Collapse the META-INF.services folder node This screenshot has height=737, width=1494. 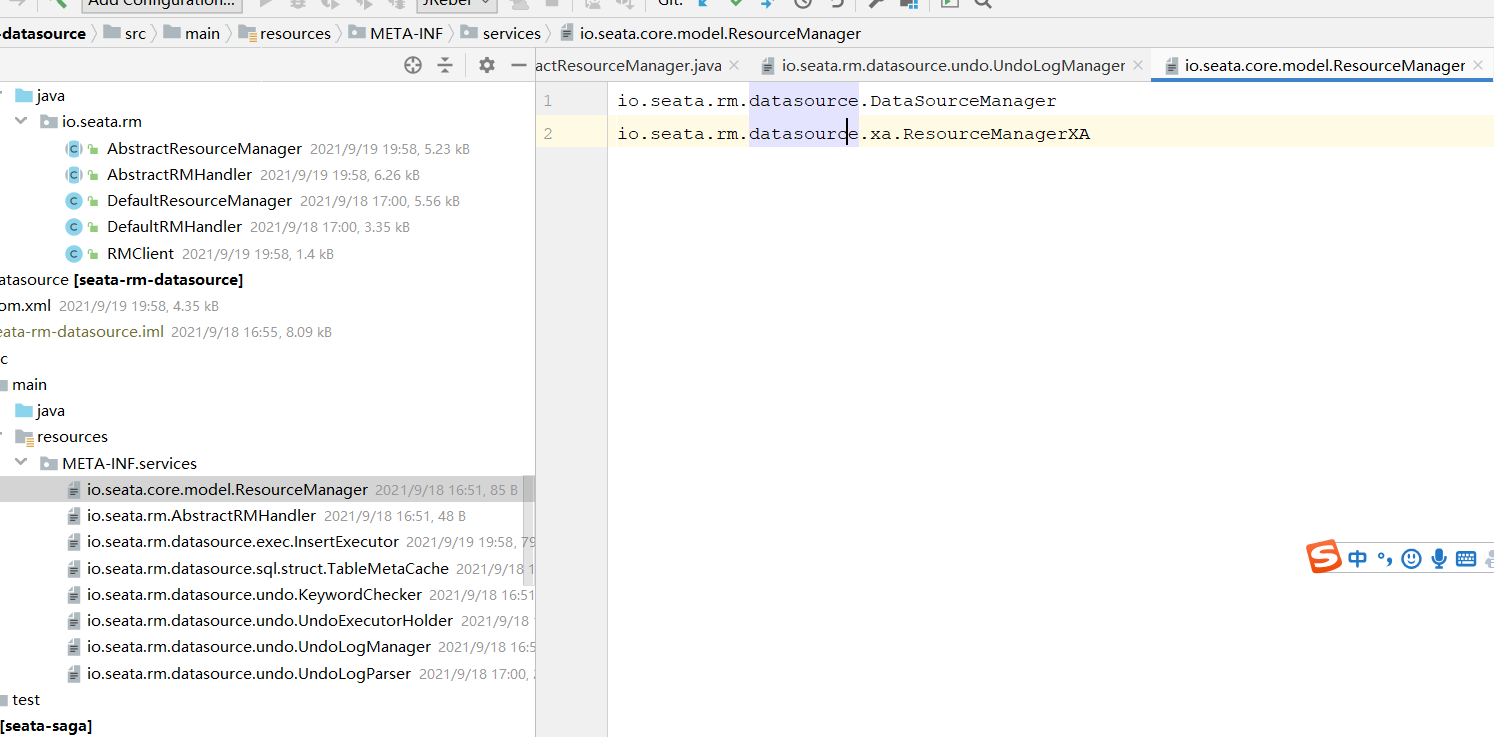[21, 463]
